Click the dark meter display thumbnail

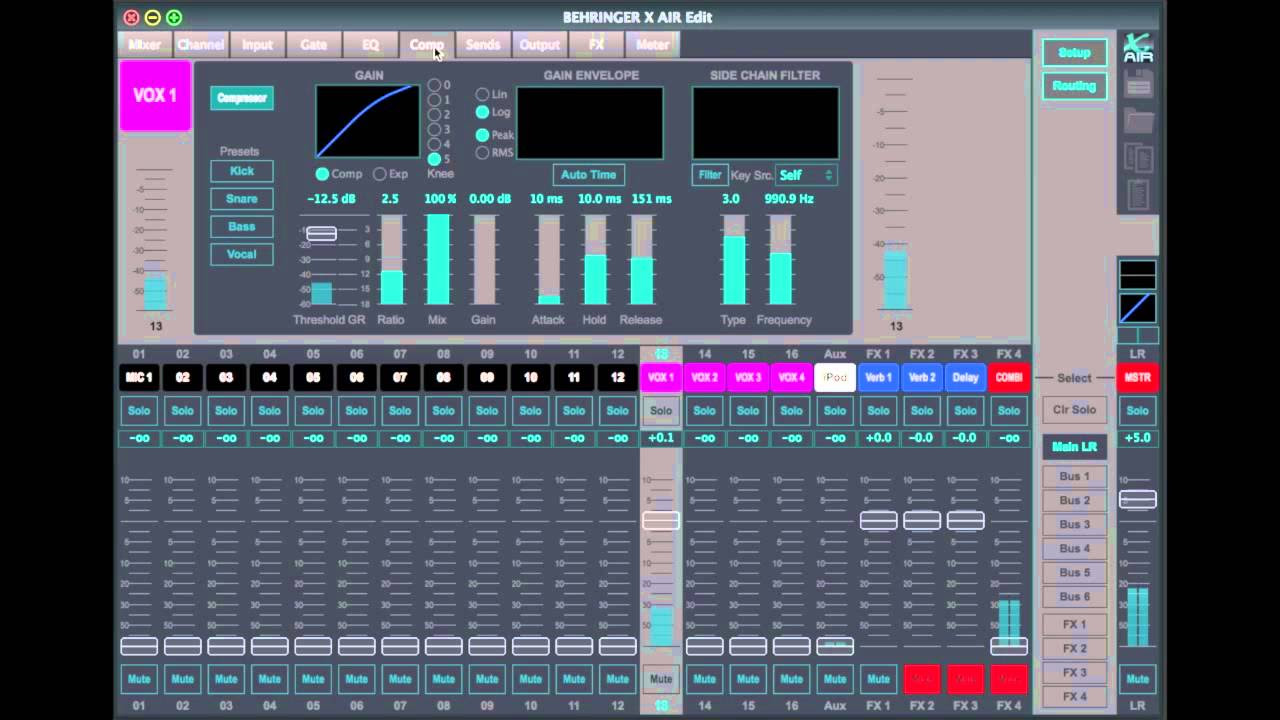pyautogui.click(x=1138, y=273)
